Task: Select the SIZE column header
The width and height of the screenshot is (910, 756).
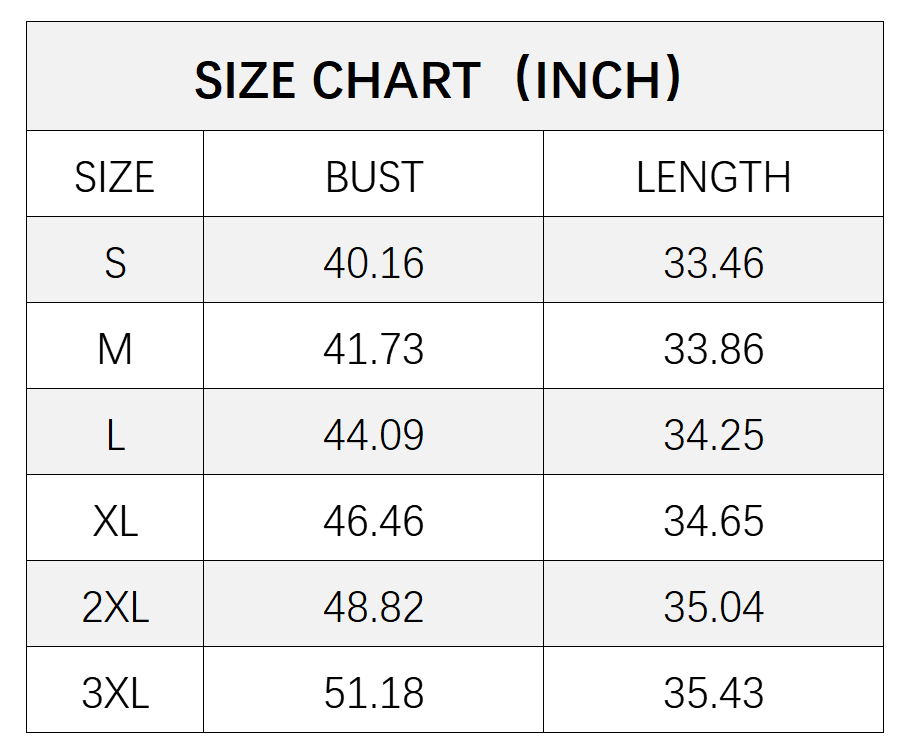Action: (115, 177)
